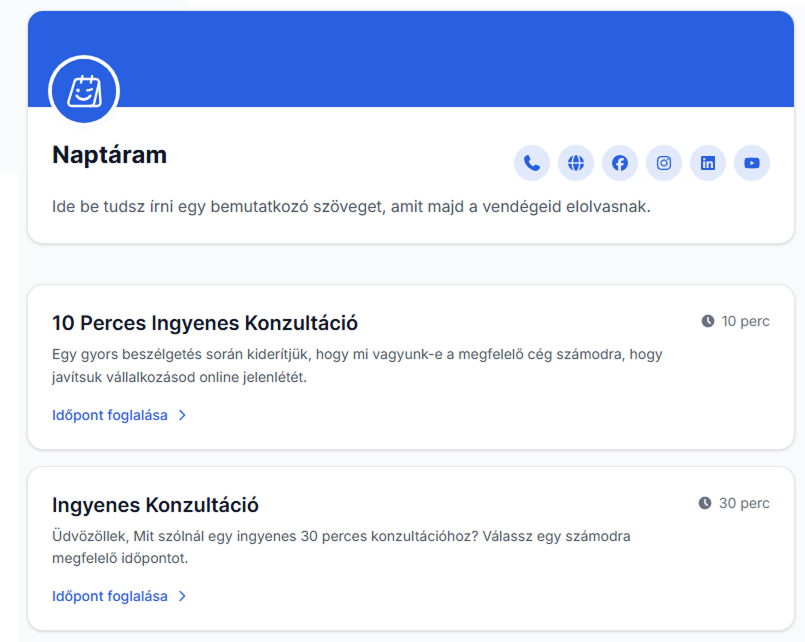Screen dimensions: 805x642
Task: Click the phone contact icon
Action: (x=532, y=163)
